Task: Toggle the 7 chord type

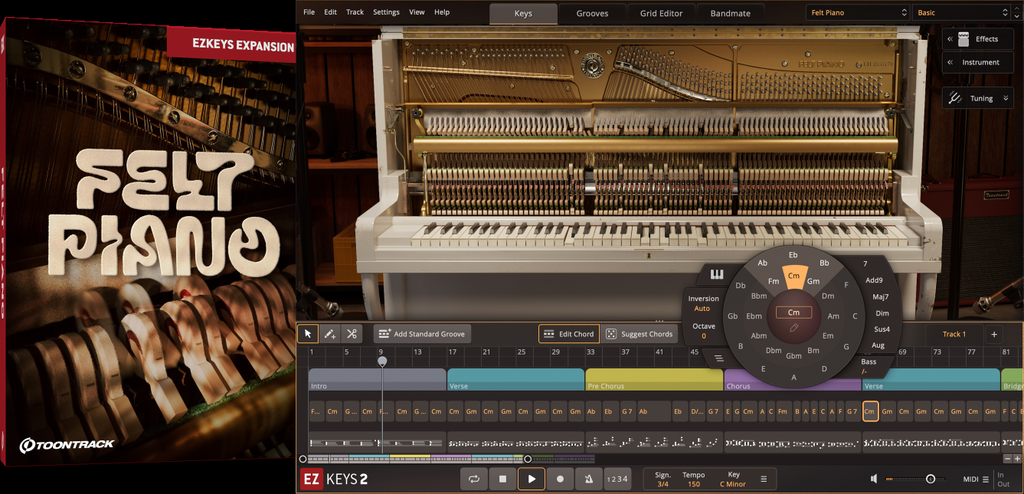Action: point(865,263)
